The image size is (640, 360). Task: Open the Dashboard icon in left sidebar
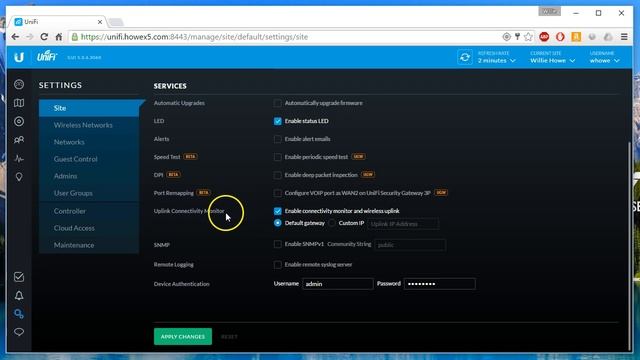[x=19, y=84]
